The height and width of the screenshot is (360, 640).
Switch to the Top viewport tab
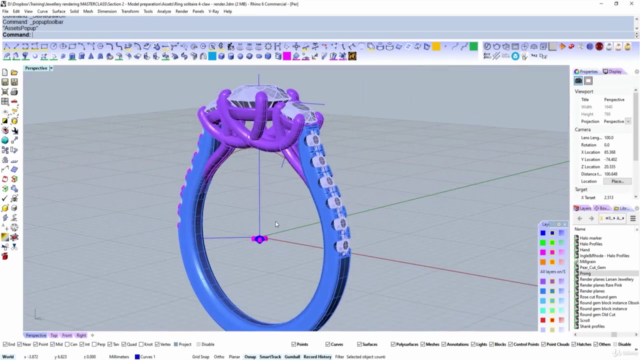[54, 335]
